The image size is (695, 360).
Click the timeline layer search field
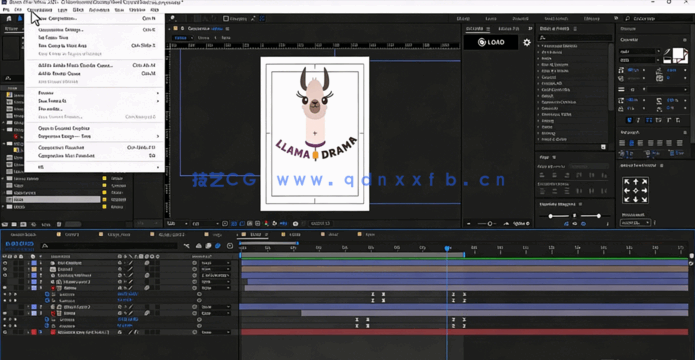coord(109,246)
